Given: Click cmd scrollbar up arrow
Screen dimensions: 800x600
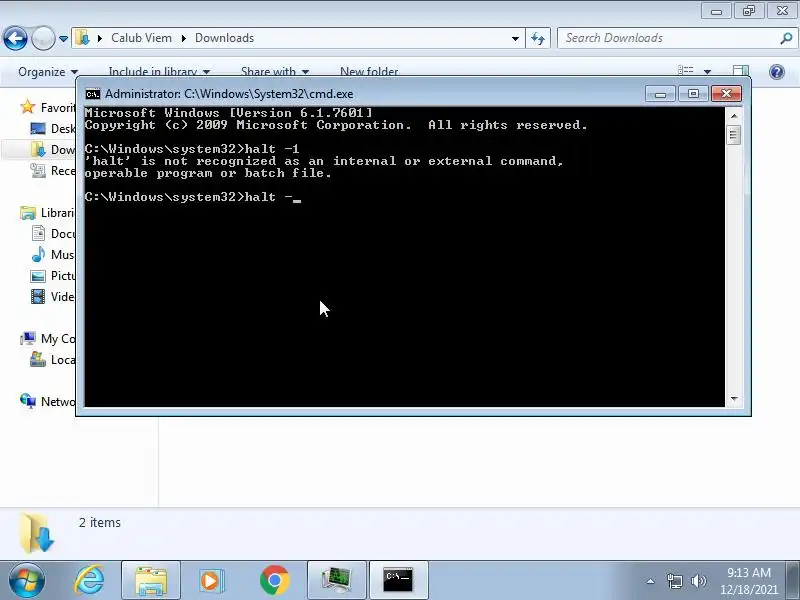Looking at the screenshot, I should point(734,116).
